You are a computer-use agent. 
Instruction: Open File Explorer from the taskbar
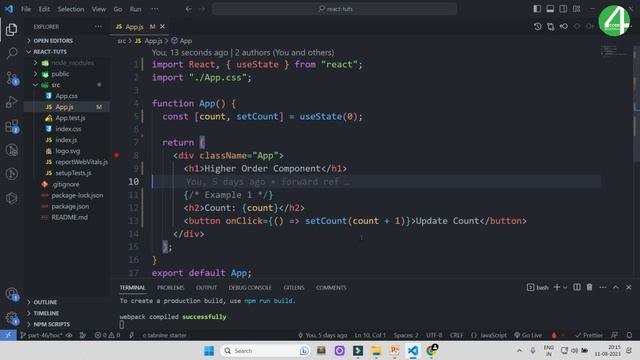[376, 351]
